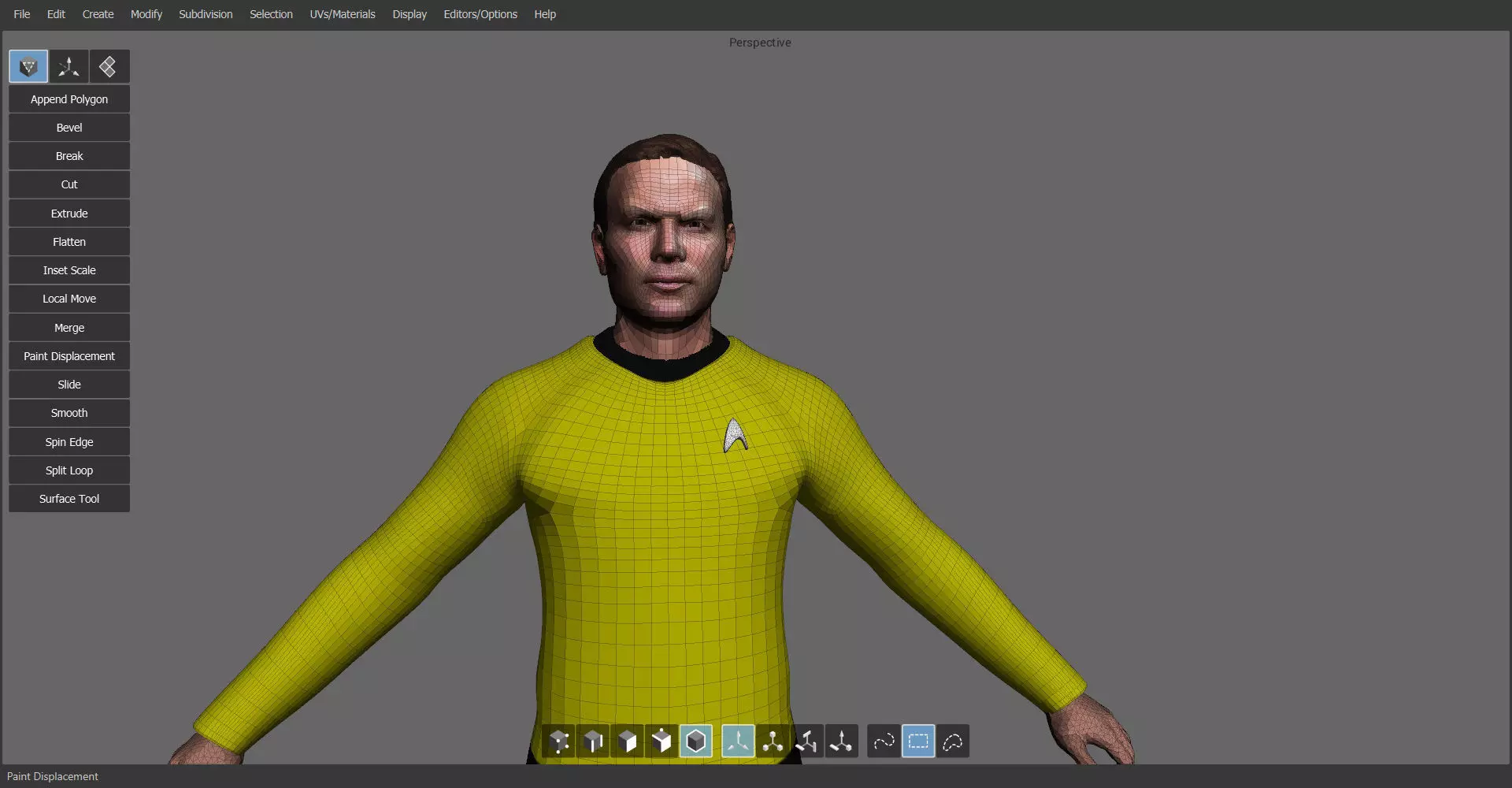Open the File menu
1512x788 pixels.
(x=22, y=14)
